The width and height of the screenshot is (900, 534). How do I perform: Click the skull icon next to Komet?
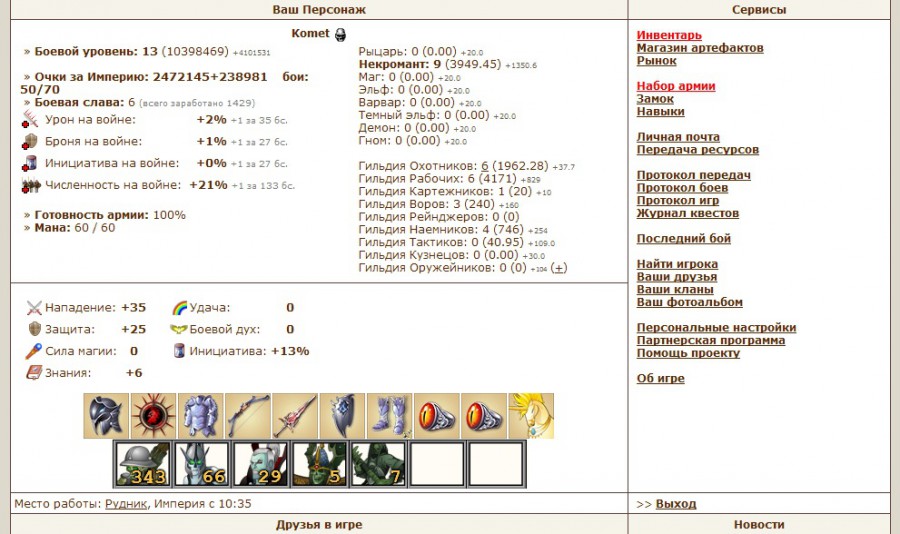pyautogui.click(x=340, y=34)
